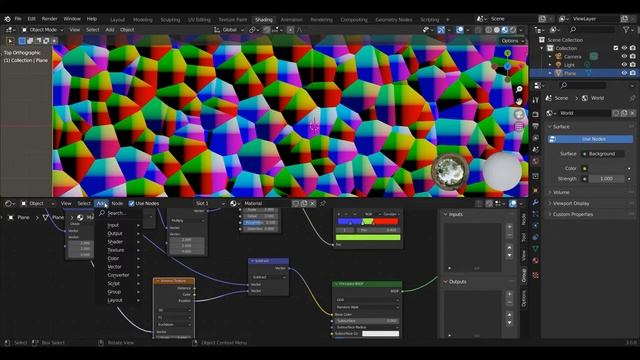Screen dimensions: 640x360
Task: Select the tweak select tool icon
Action: click(x=10, y=41)
